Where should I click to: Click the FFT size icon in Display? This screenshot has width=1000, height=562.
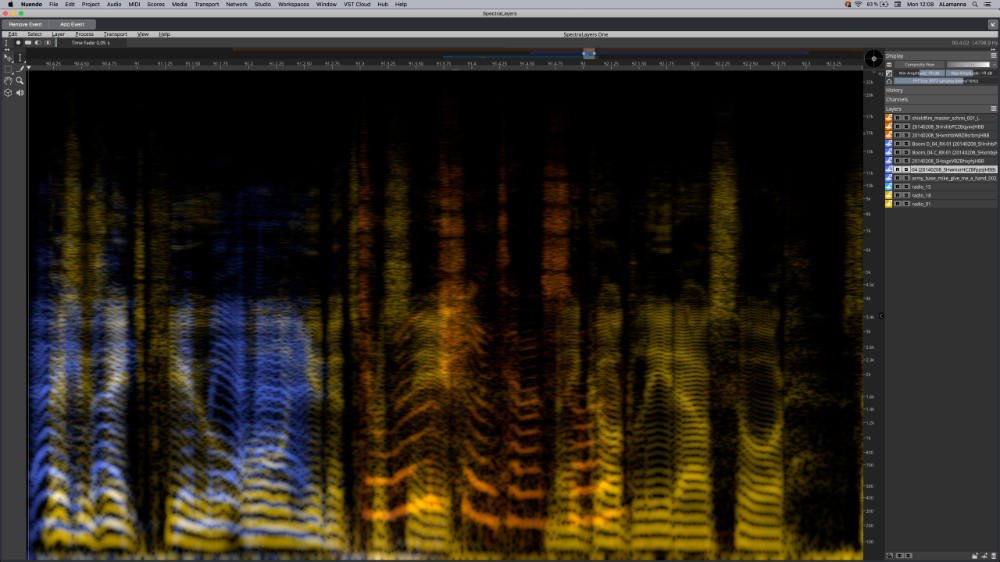click(889, 81)
